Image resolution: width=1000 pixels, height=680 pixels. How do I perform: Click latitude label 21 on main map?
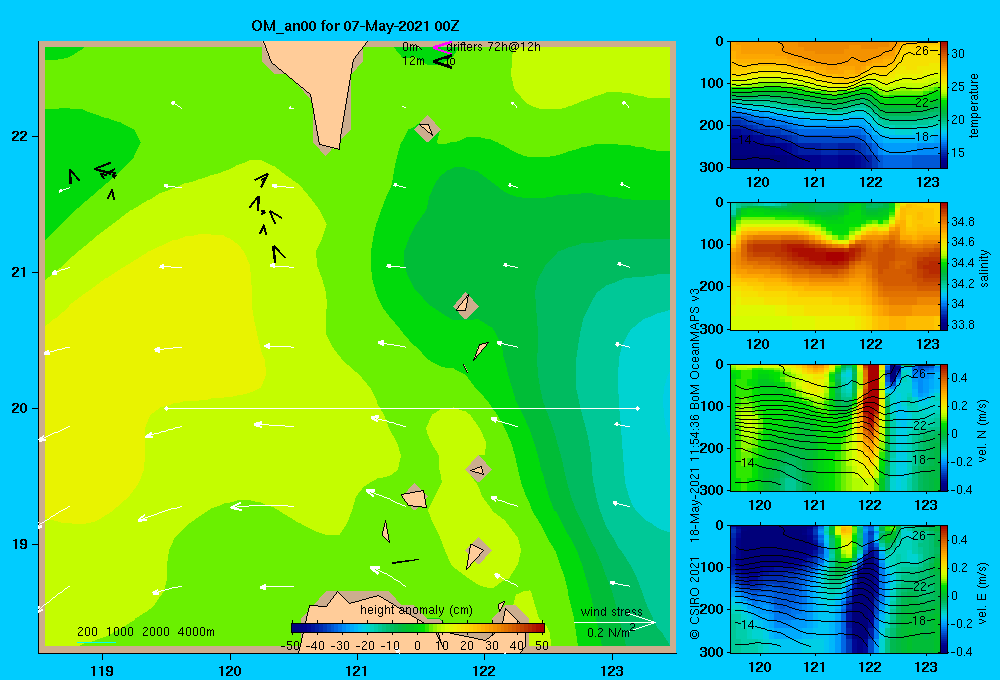(x=20, y=272)
